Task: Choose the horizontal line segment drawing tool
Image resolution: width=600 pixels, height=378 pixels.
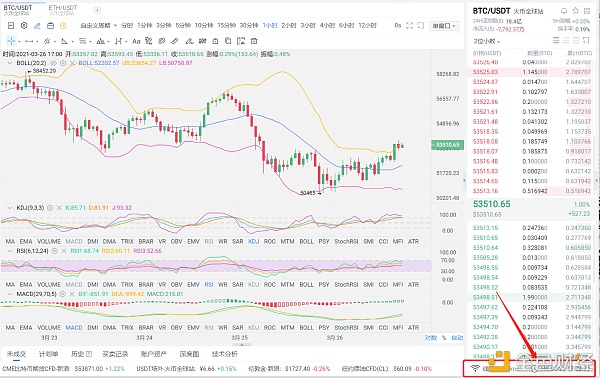Action: [x=29, y=41]
